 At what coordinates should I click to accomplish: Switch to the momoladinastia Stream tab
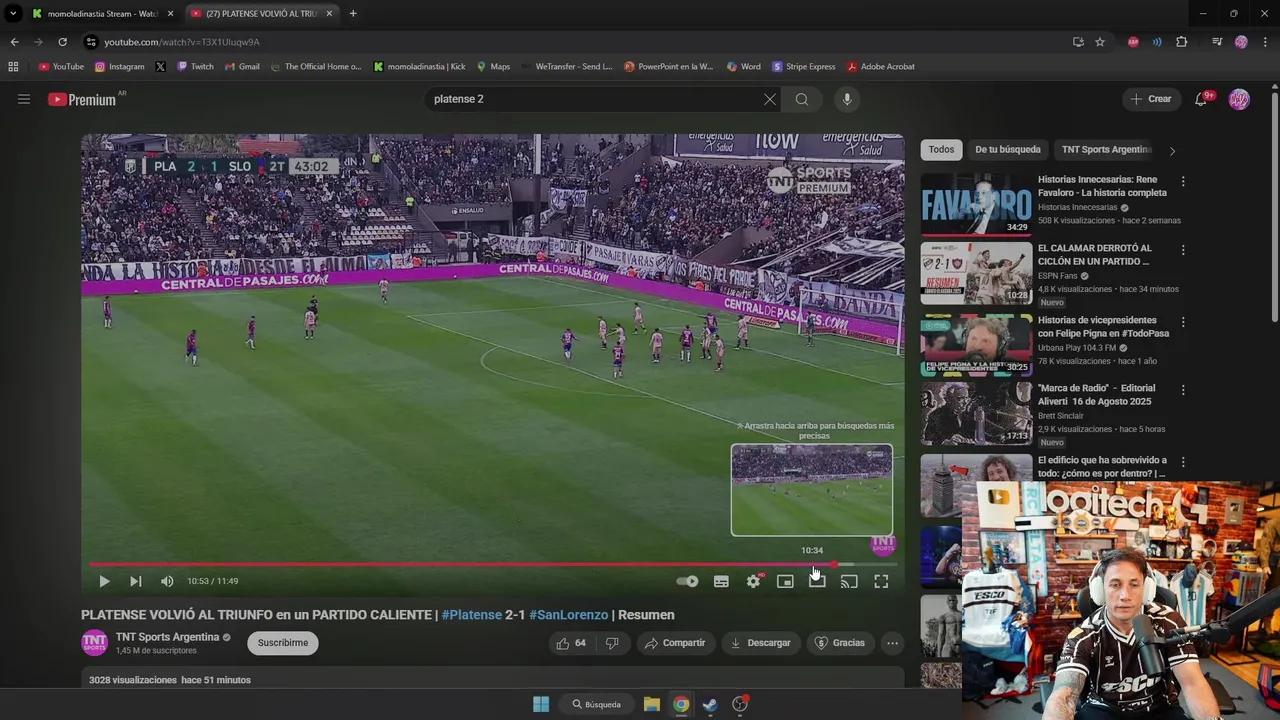[x=103, y=14]
